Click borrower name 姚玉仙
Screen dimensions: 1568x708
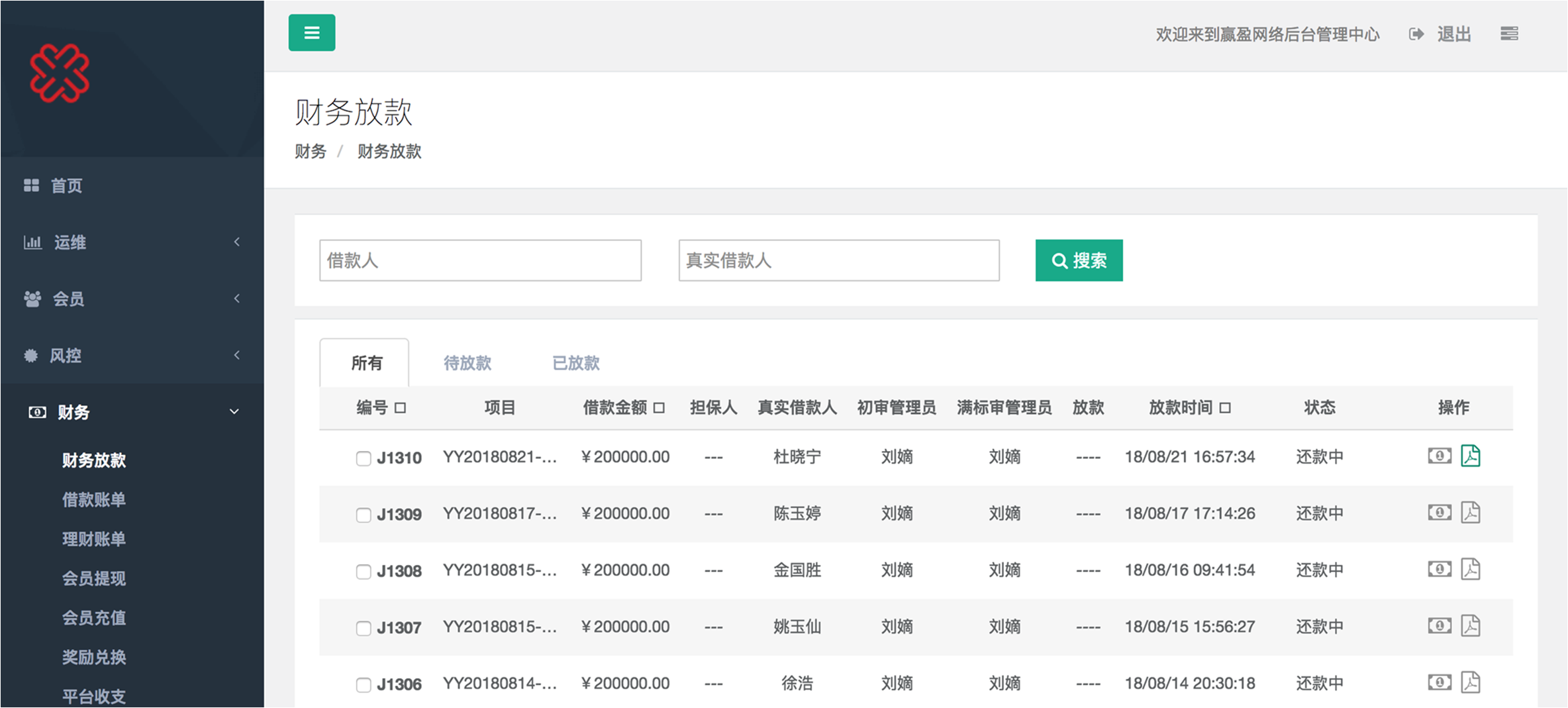[x=797, y=627]
